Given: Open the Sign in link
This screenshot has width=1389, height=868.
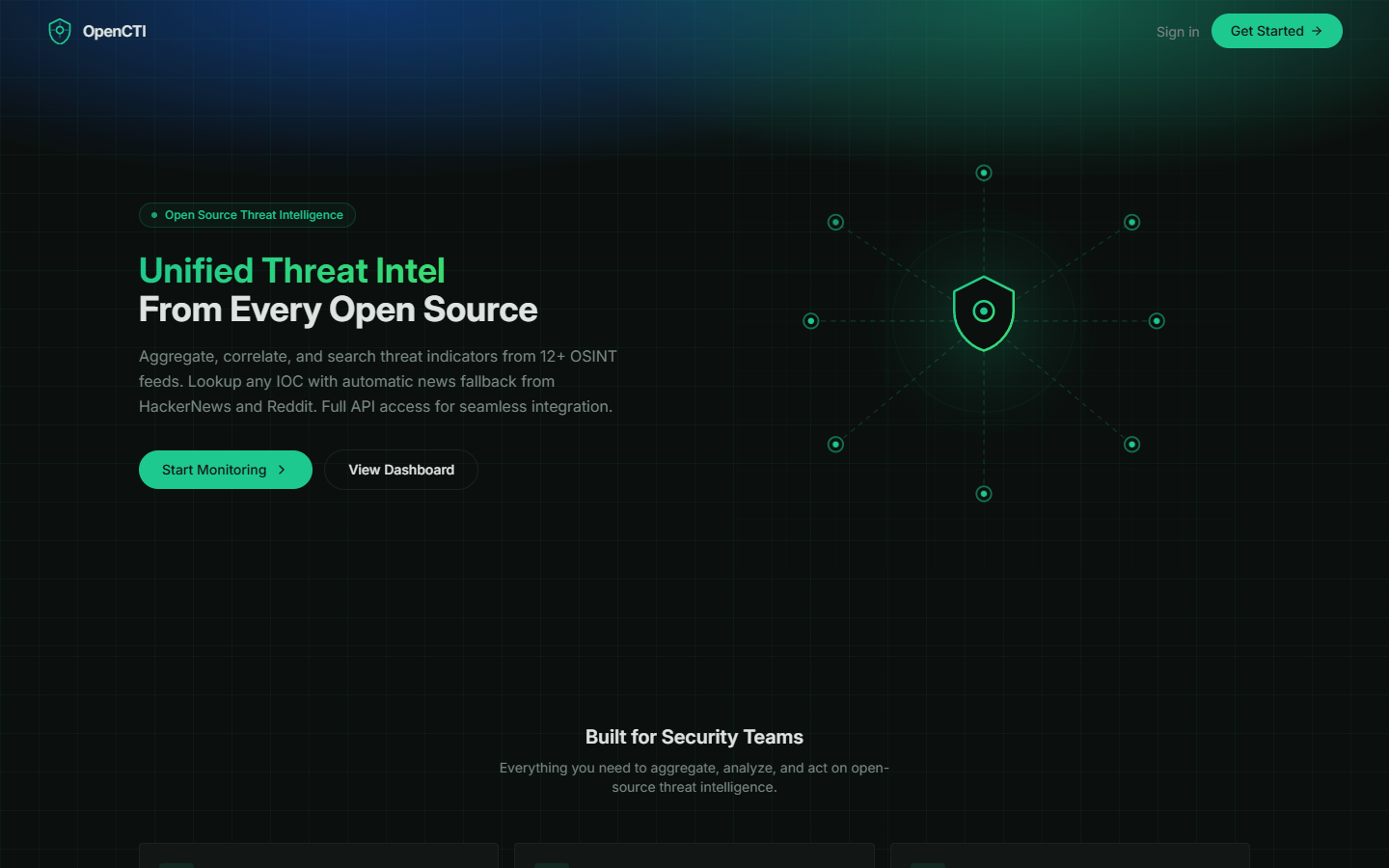Looking at the screenshot, I should [1177, 31].
